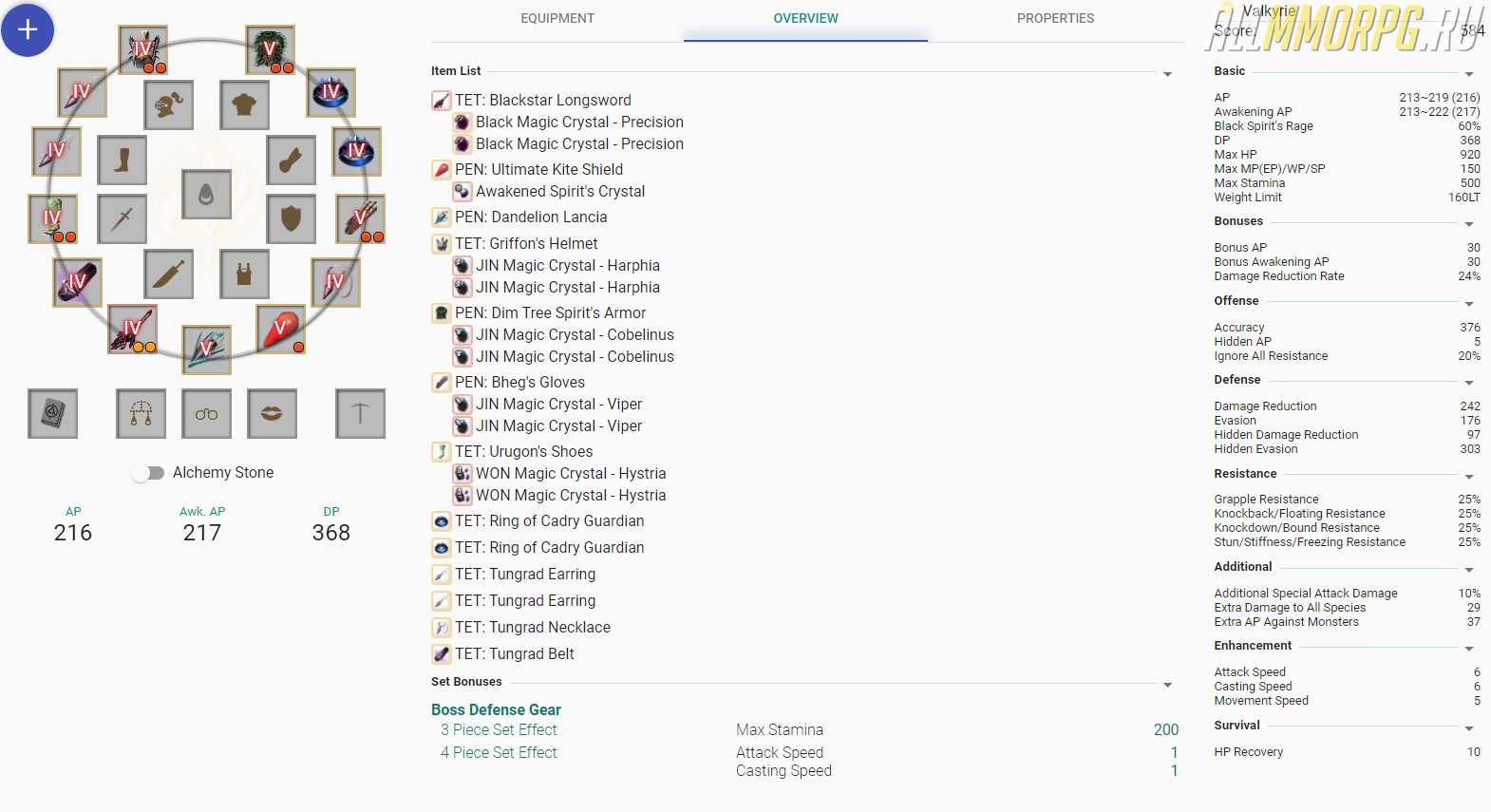This screenshot has height=812, width=1491.
Task: Click the Hidden Evasion stat row
Action: point(1347,448)
